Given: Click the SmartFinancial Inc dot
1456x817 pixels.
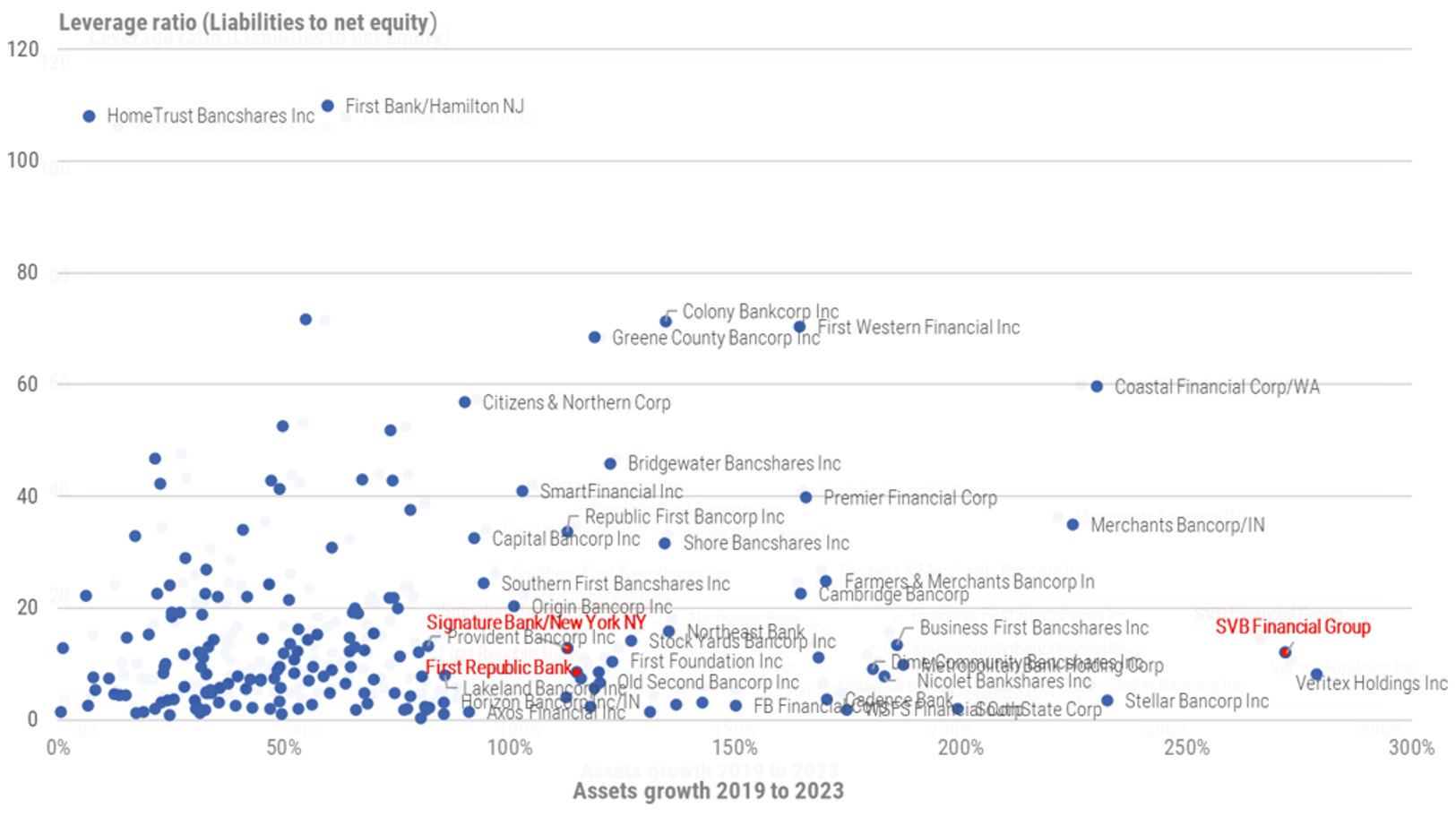Looking at the screenshot, I should point(522,491).
